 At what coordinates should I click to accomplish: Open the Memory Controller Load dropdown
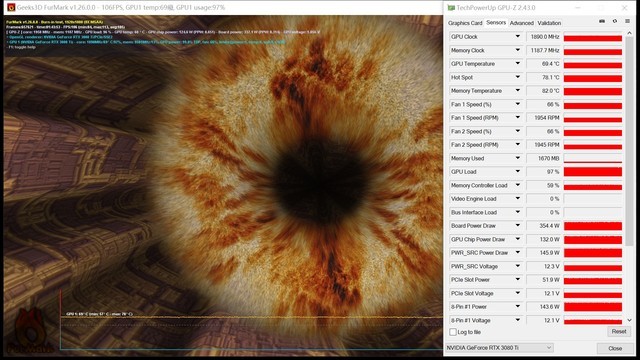point(518,185)
